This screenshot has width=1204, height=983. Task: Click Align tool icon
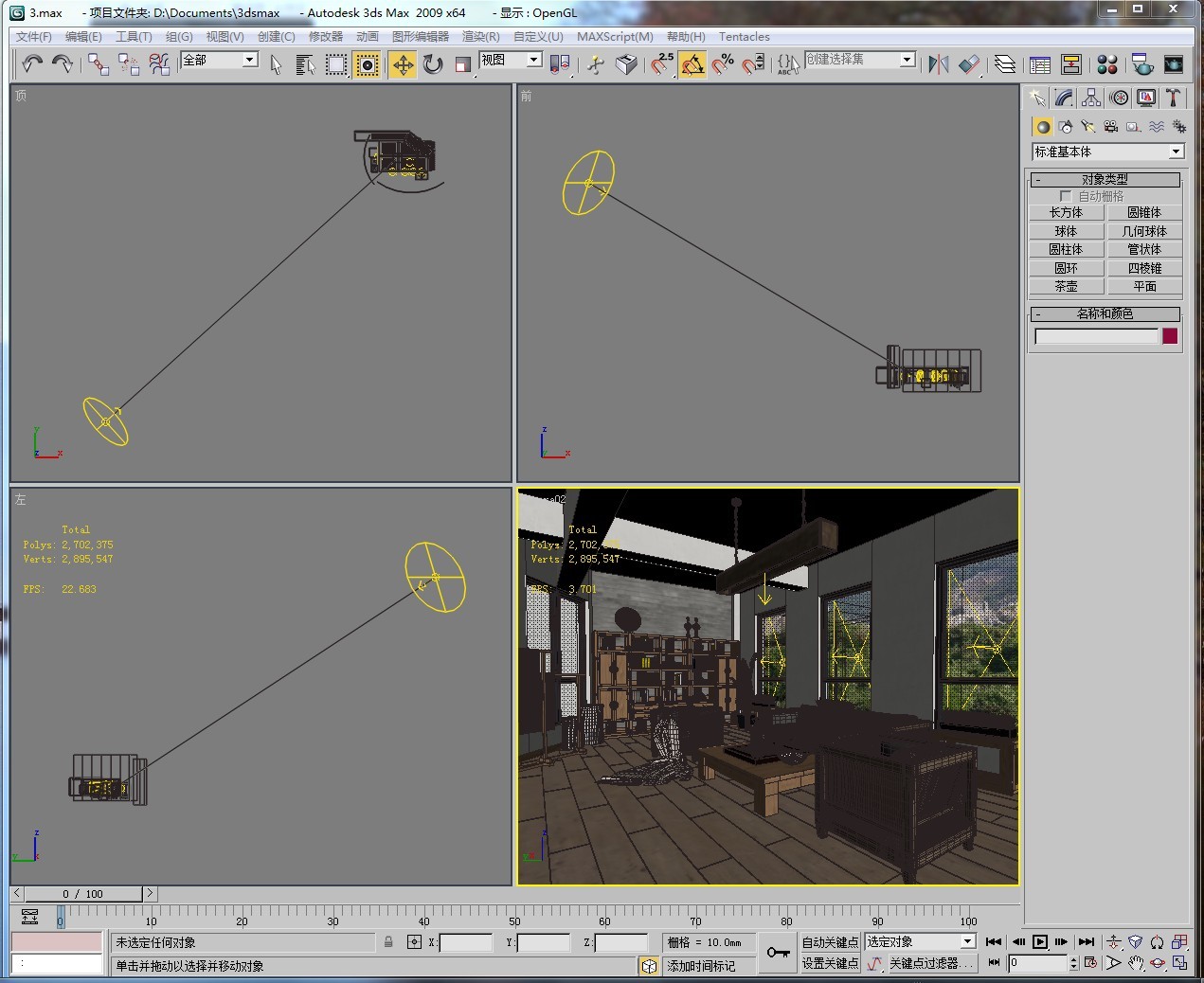969,63
